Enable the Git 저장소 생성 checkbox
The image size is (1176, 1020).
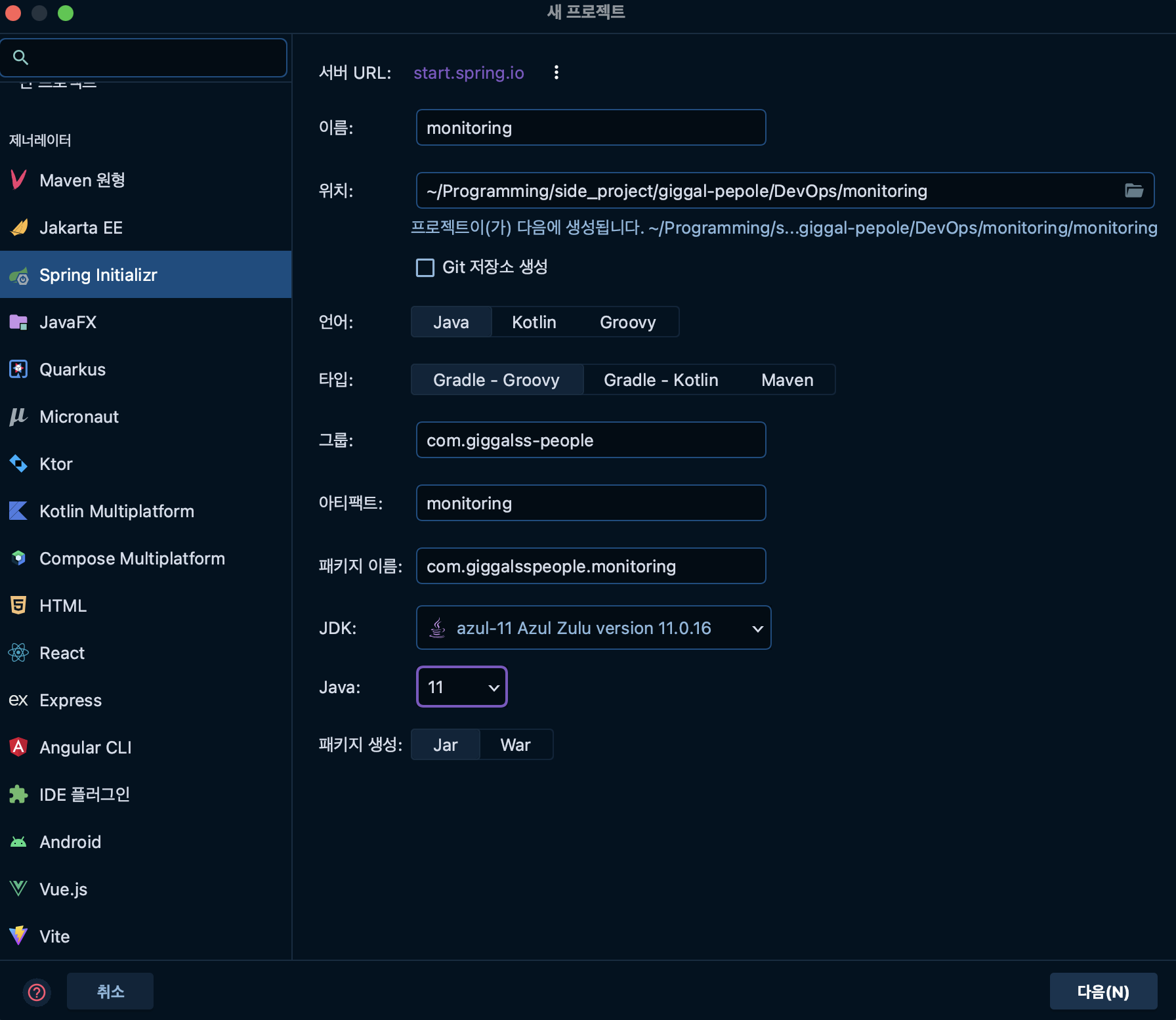click(x=425, y=267)
